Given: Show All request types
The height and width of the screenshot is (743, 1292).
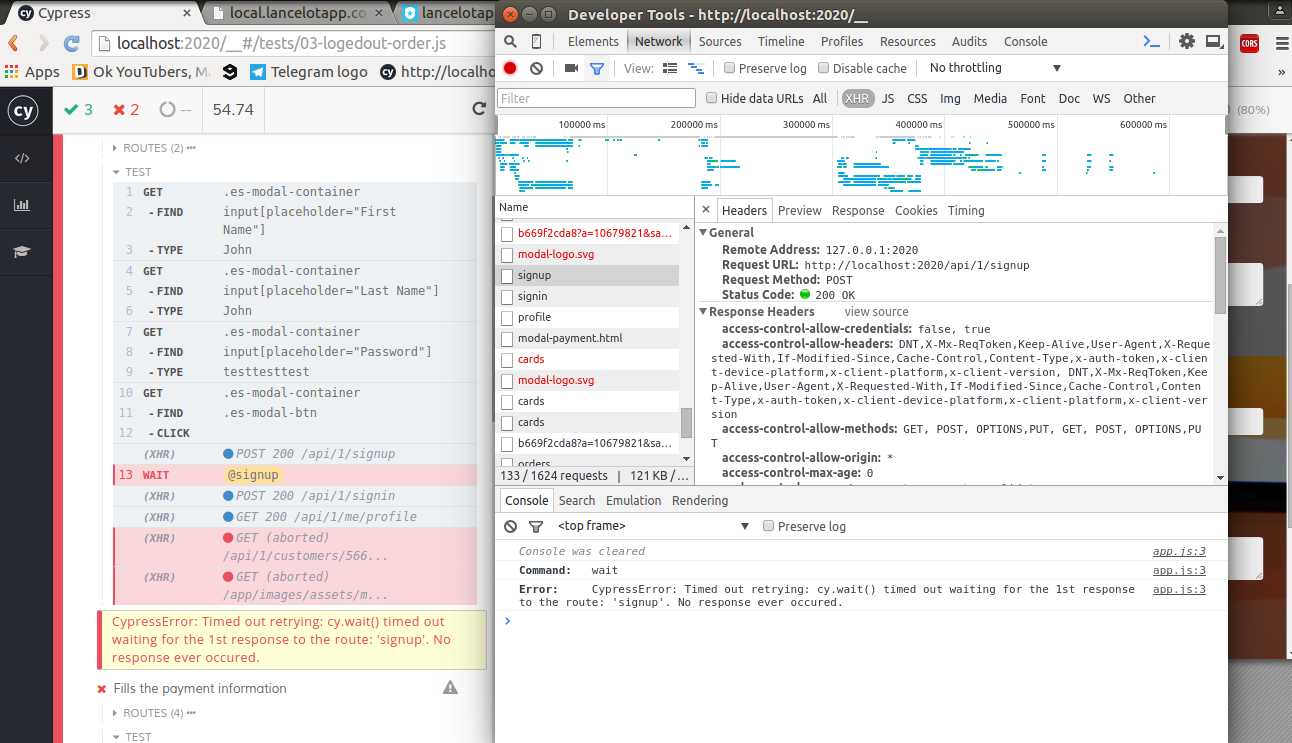Looking at the screenshot, I should 820,98.
